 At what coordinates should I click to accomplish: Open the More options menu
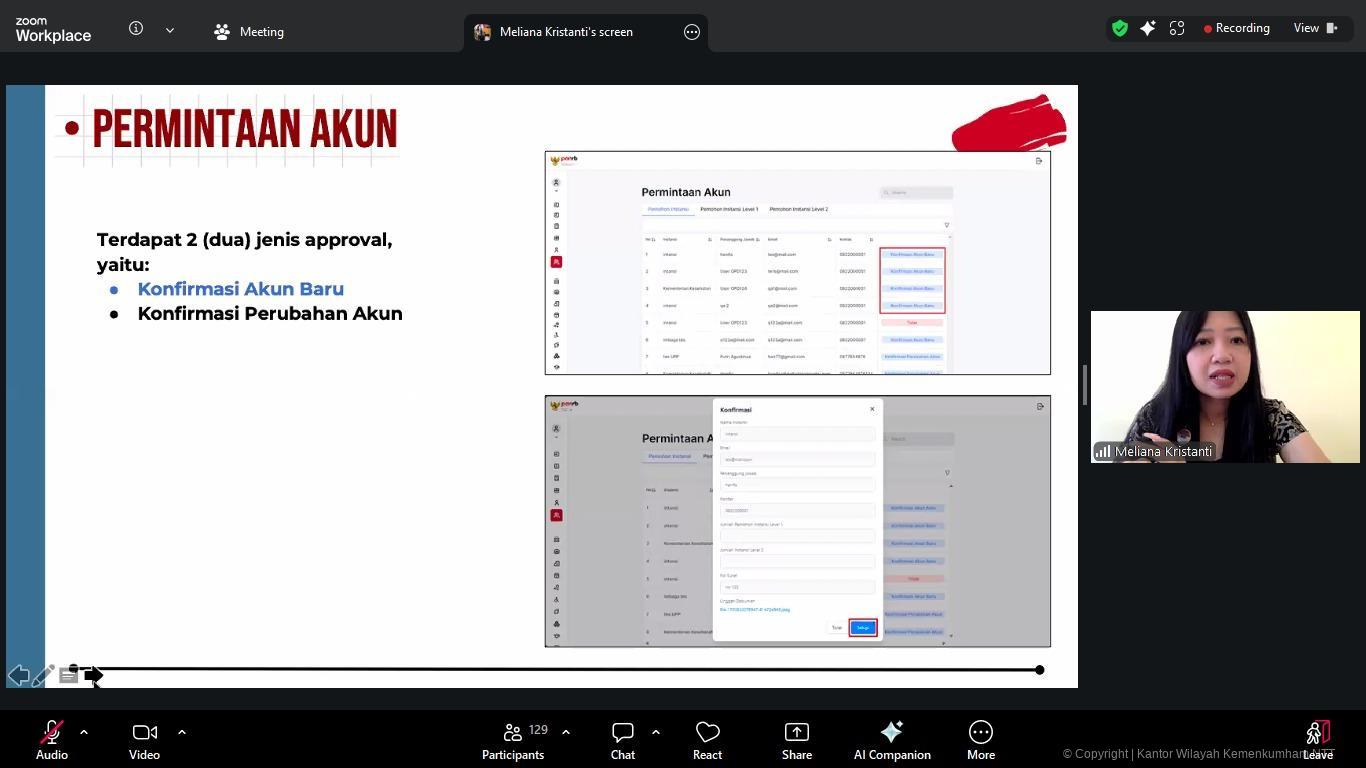click(980, 740)
